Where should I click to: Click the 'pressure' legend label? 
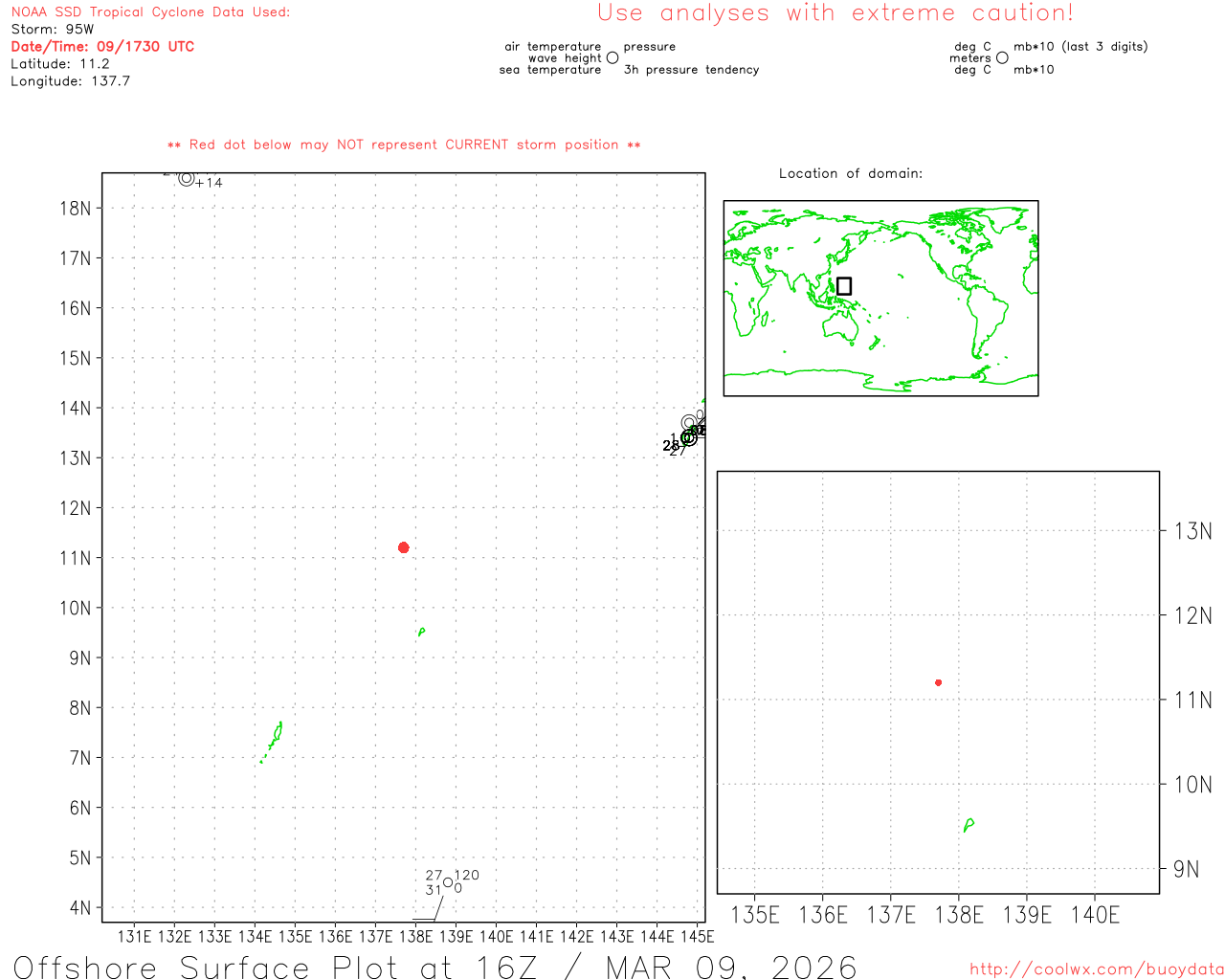650,47
